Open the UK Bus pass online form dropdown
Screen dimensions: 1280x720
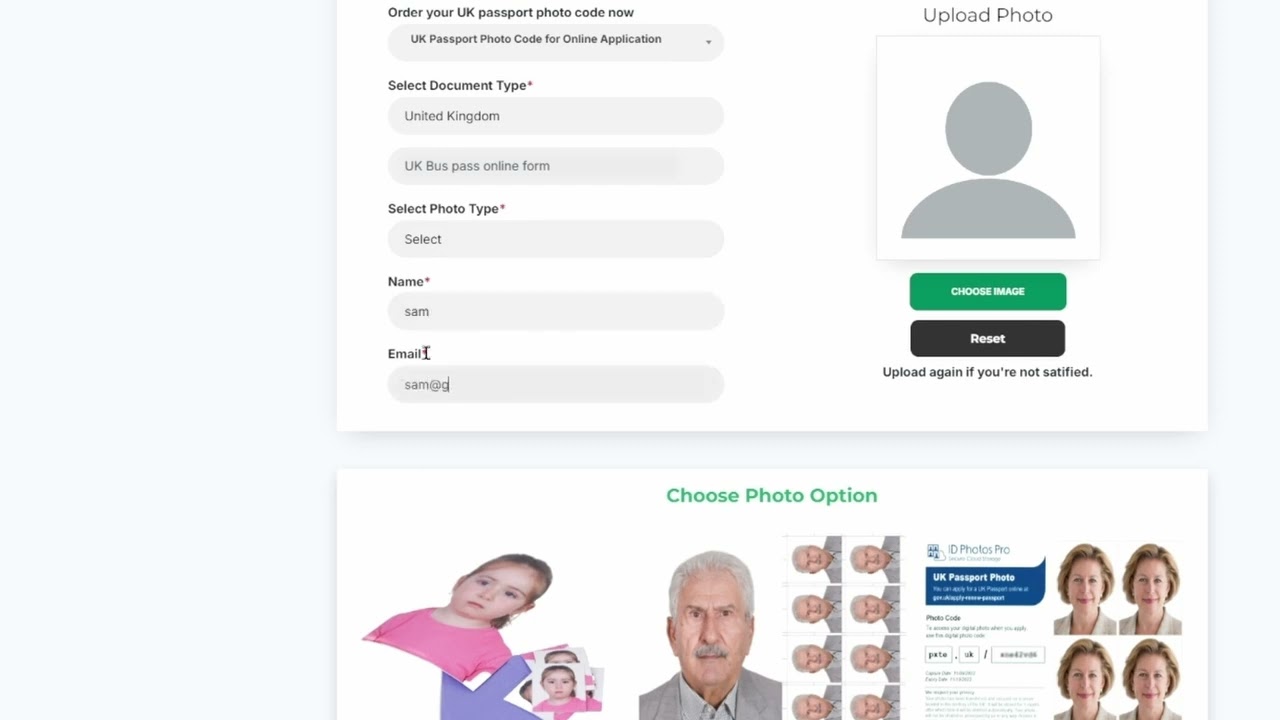[555, 166]
